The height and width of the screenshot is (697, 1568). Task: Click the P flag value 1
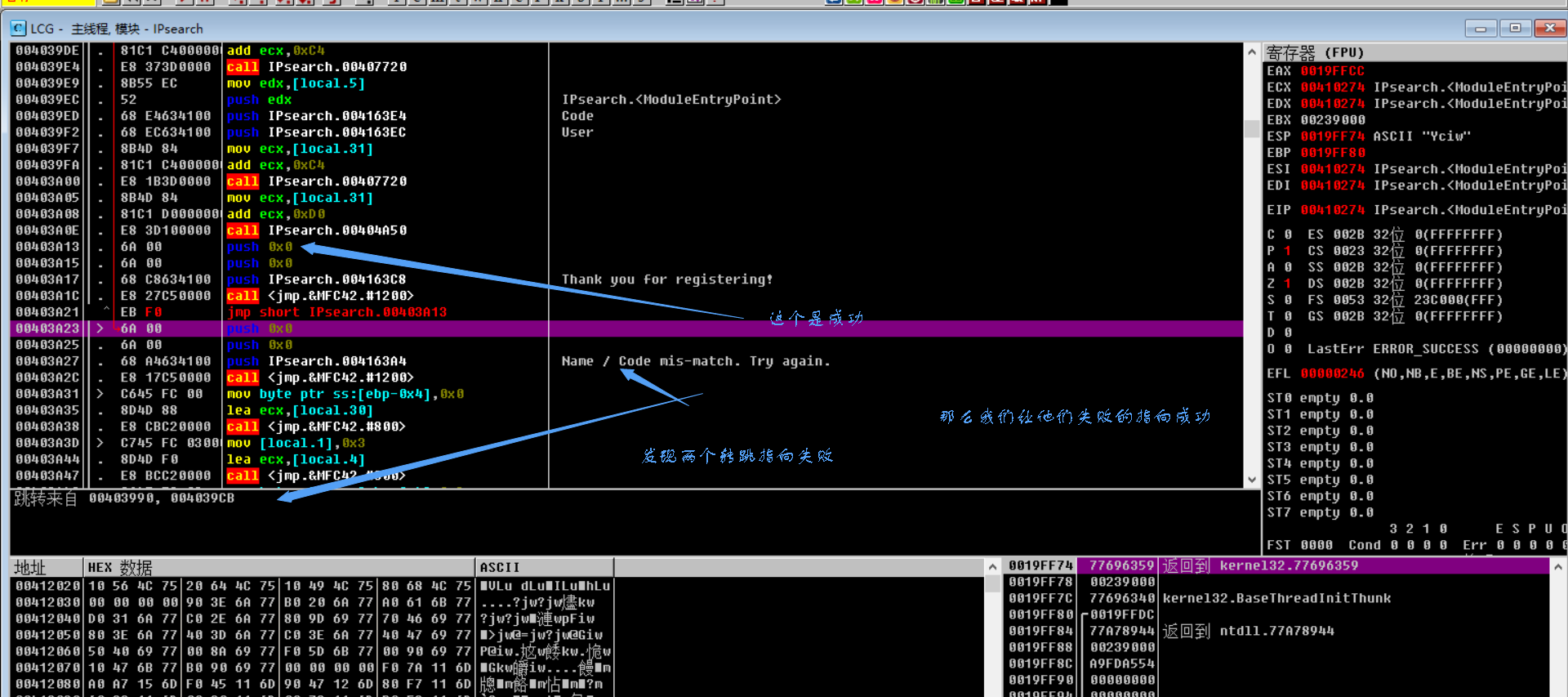point(1288,251)
